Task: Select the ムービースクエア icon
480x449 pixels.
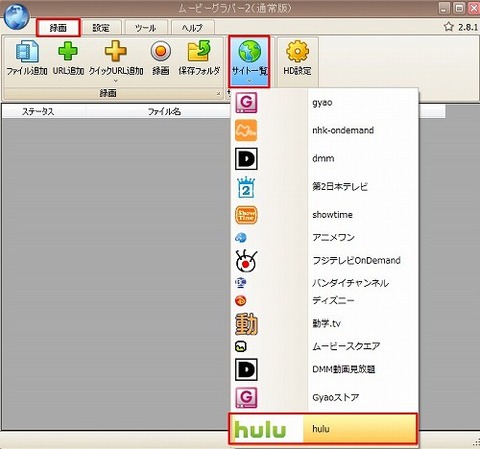Action: (x=241, y=346)
